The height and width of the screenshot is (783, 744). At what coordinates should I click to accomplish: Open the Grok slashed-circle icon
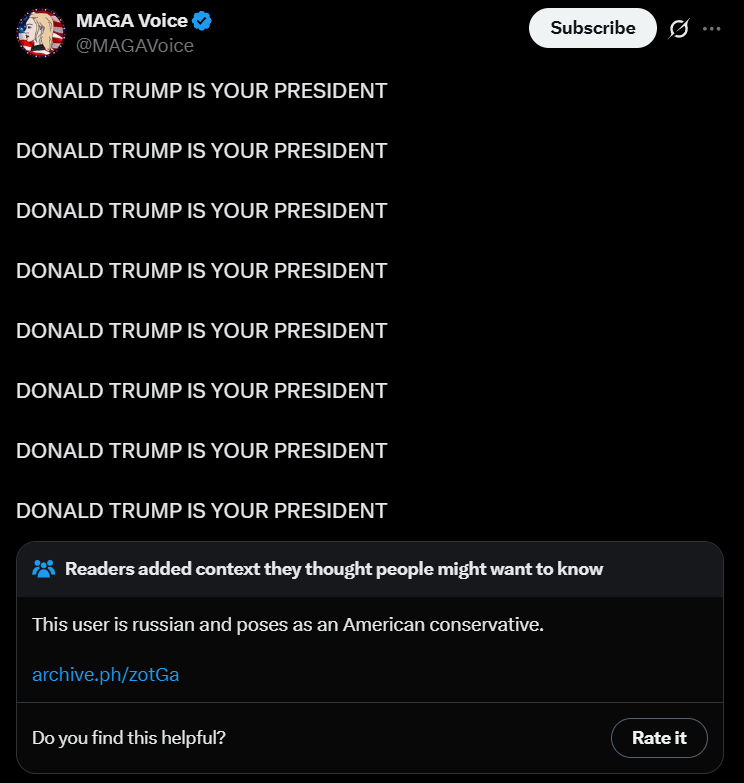pos(679,29)
